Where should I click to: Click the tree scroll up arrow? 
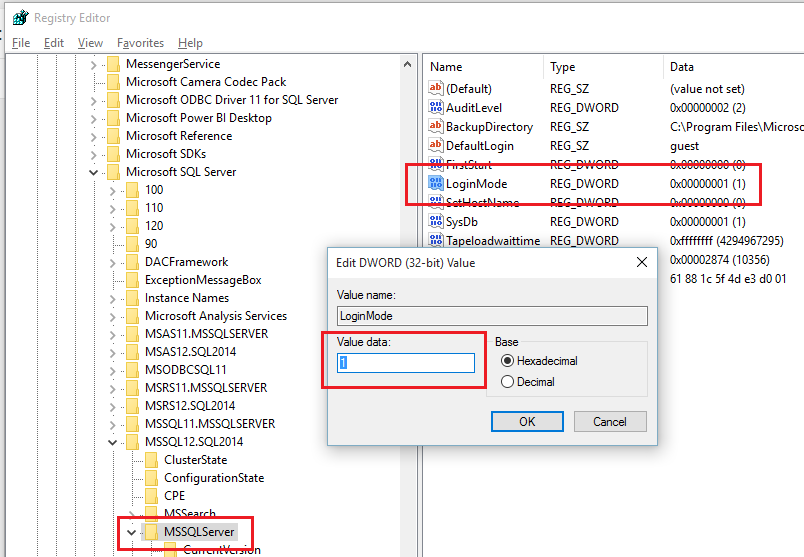(x=407, y=64)
